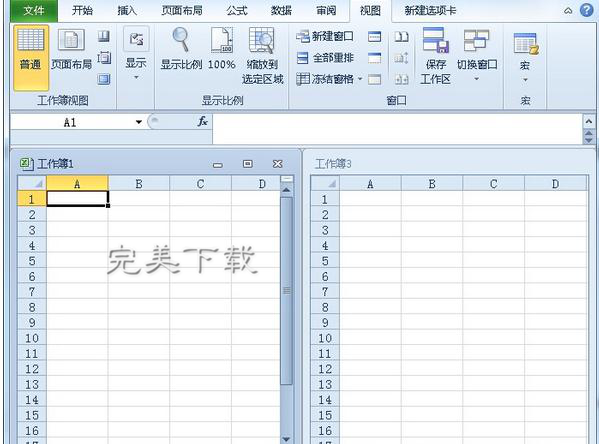Switch to Normal (普通) workbook view
The image size is (599, 444).
tap(31, 58)
